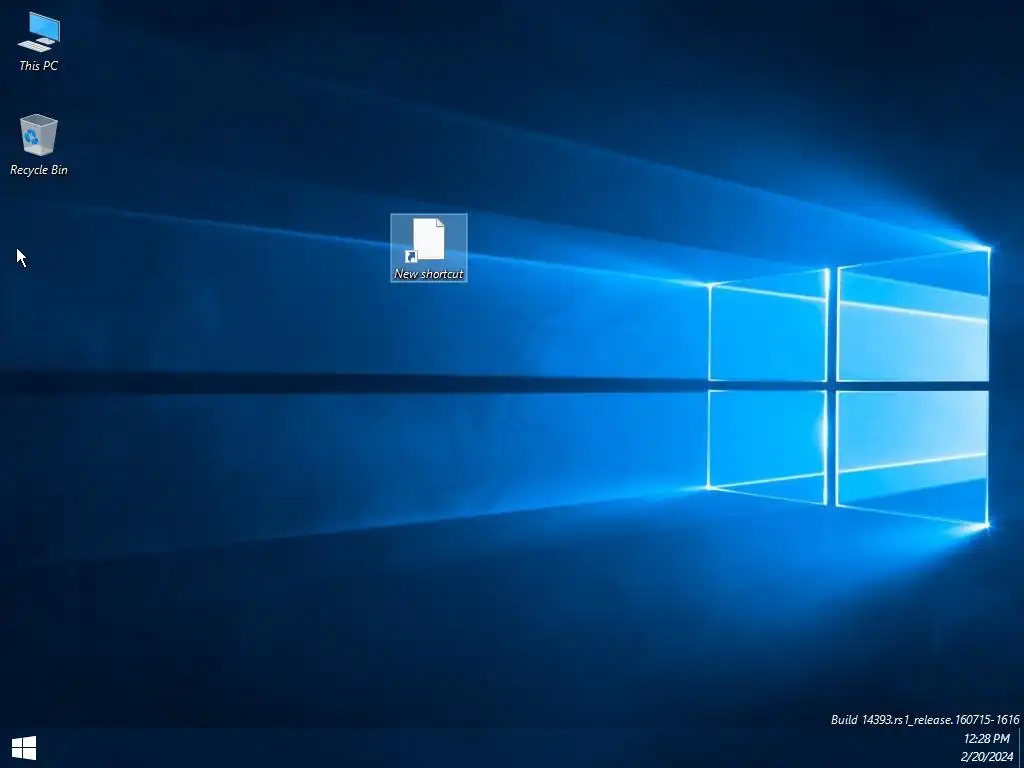Click the This PC label text
The height and width of the screenshot is (768, 1024).
39,65
